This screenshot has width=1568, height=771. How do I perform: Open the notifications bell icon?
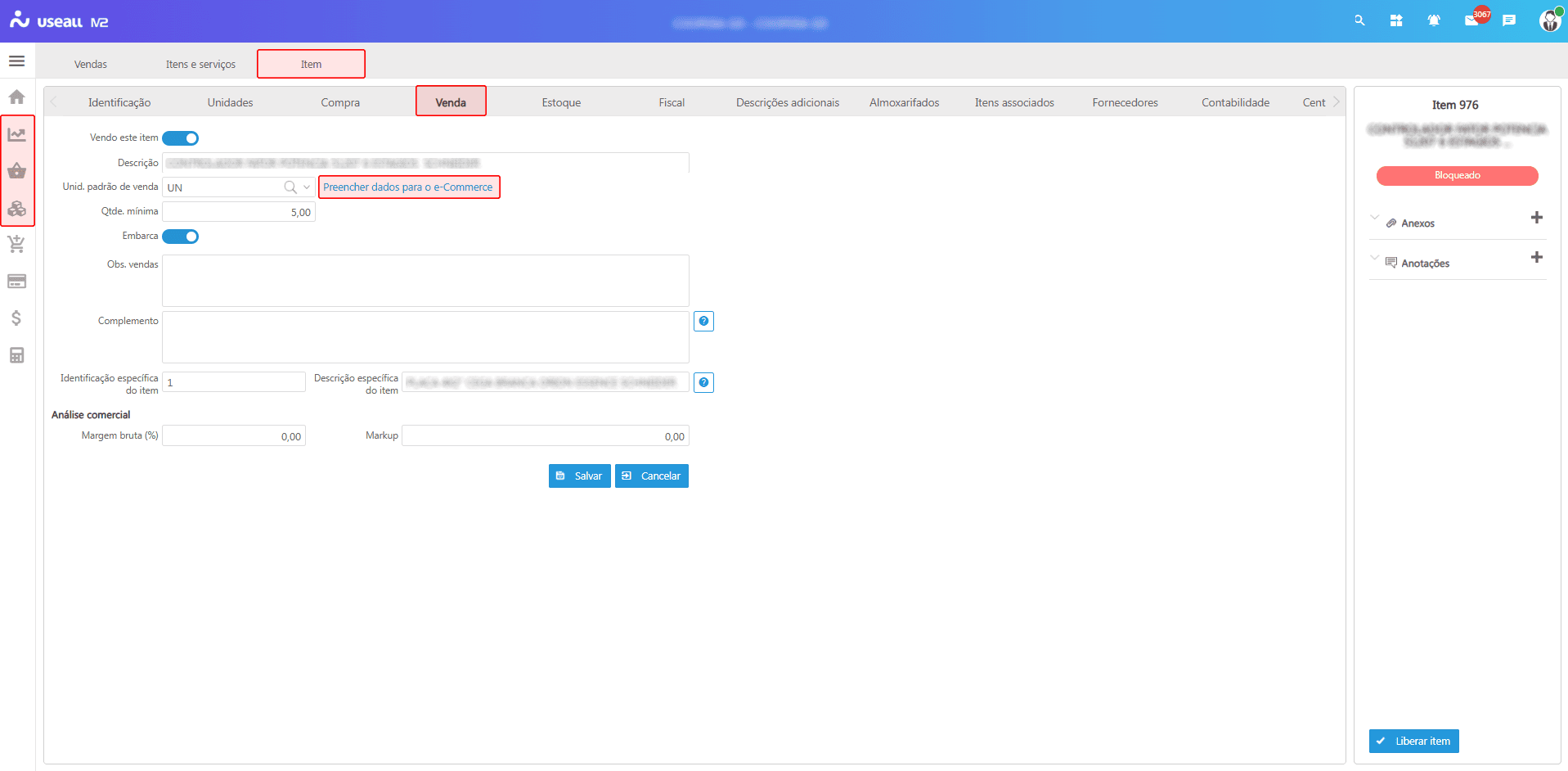pos(1434,20)
